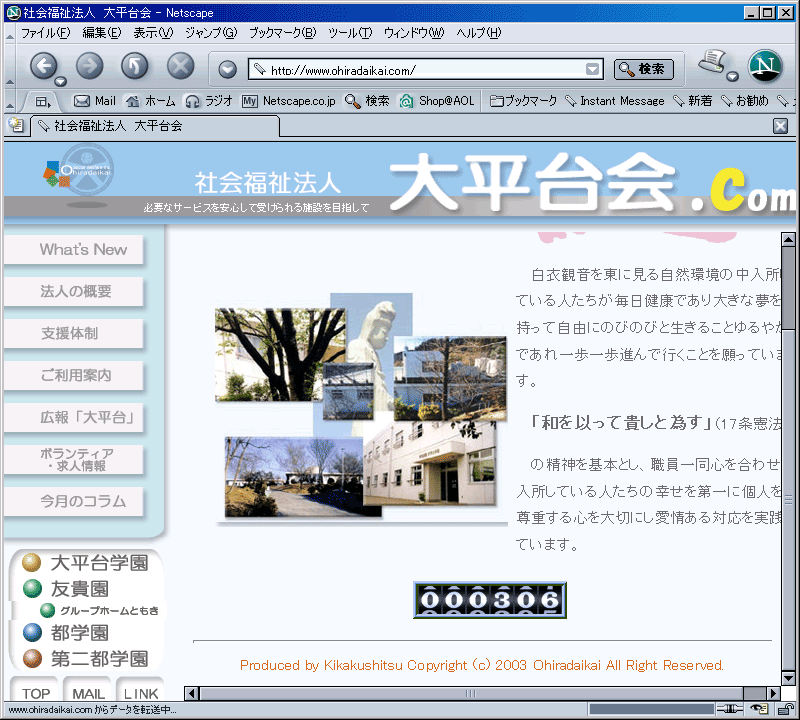Click the vertical scrollbar up arrow

(x=788, y=239)
